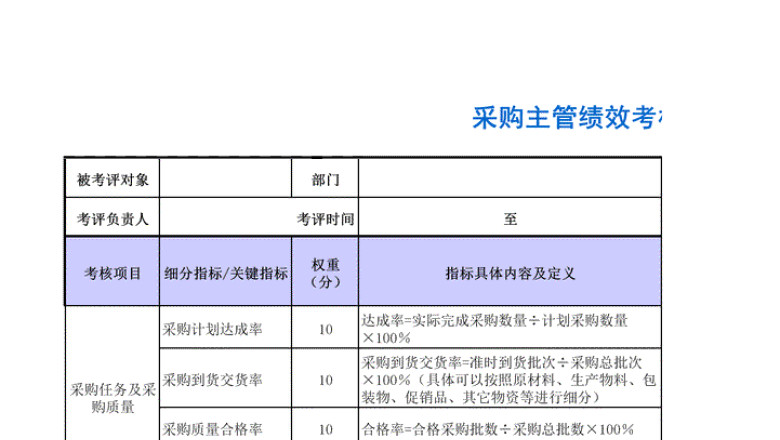The image size is (780, 440).
Task: Select the 被考评对象 label cell
Action: 112,178
